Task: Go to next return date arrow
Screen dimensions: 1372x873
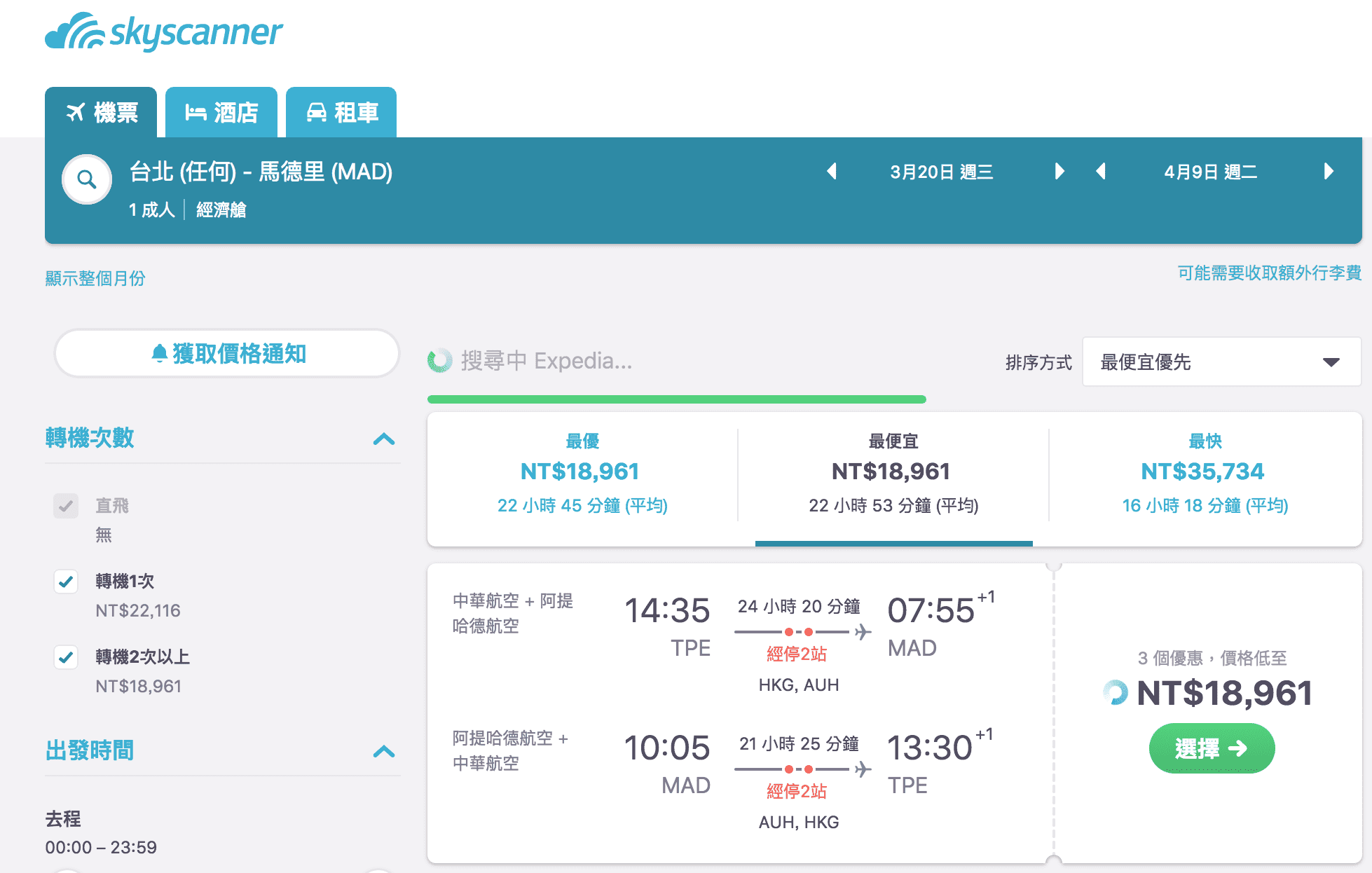Action: pos(1329,172)
